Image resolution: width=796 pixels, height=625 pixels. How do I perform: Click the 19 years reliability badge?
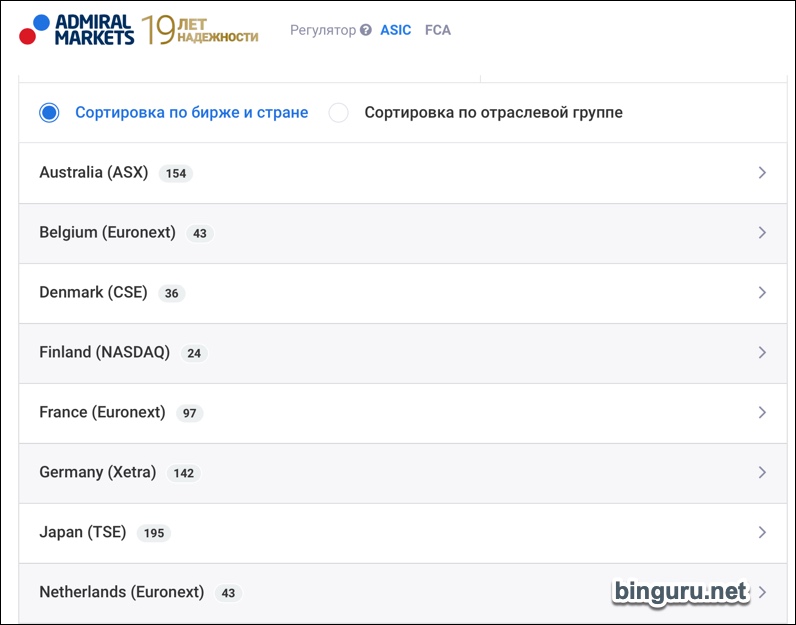click(x=200, y=30)
